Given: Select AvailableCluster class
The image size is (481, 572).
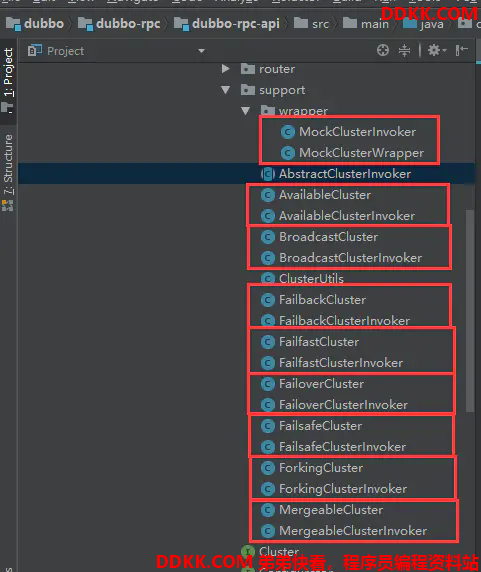Looking at the screenshot, I should [325, 195].
